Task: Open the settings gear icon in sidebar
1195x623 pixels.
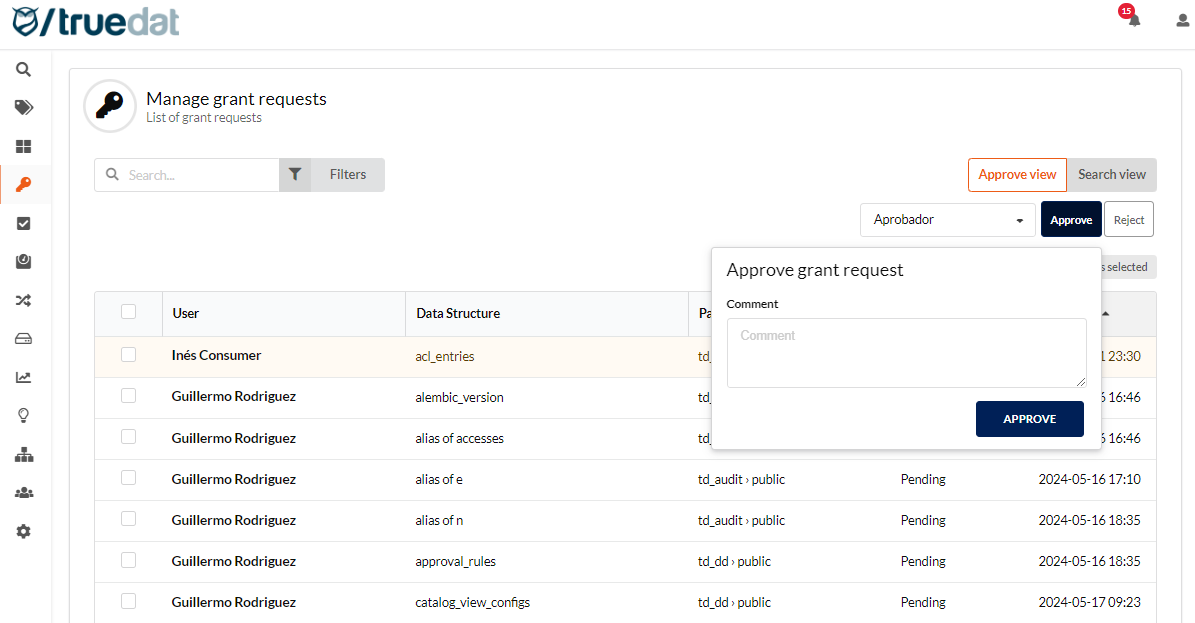Action: [x=23, y=532]
